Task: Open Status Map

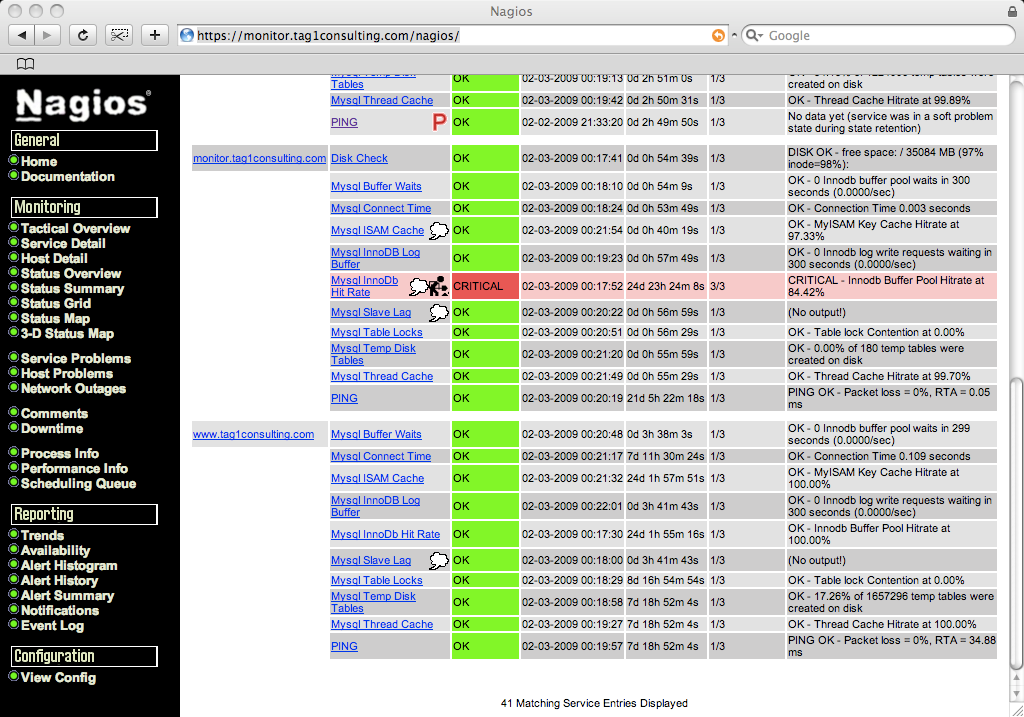Action: (56, 319)
